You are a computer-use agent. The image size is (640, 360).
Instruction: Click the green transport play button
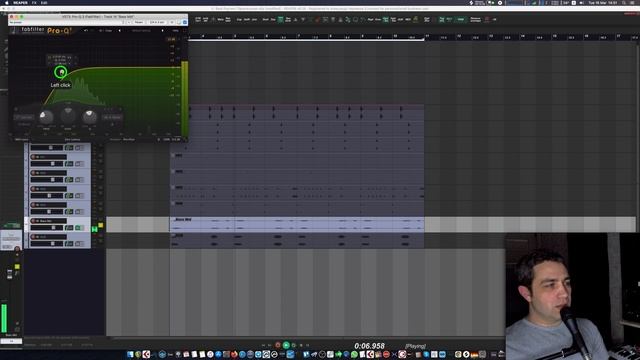(286, 345)
